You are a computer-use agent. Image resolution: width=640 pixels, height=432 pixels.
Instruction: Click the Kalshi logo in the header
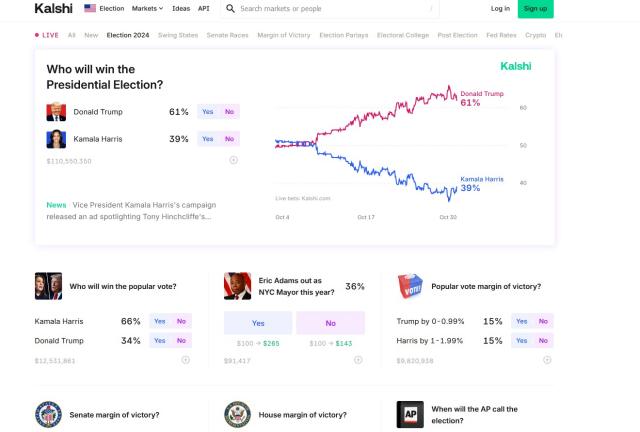(x=53, y=8)
